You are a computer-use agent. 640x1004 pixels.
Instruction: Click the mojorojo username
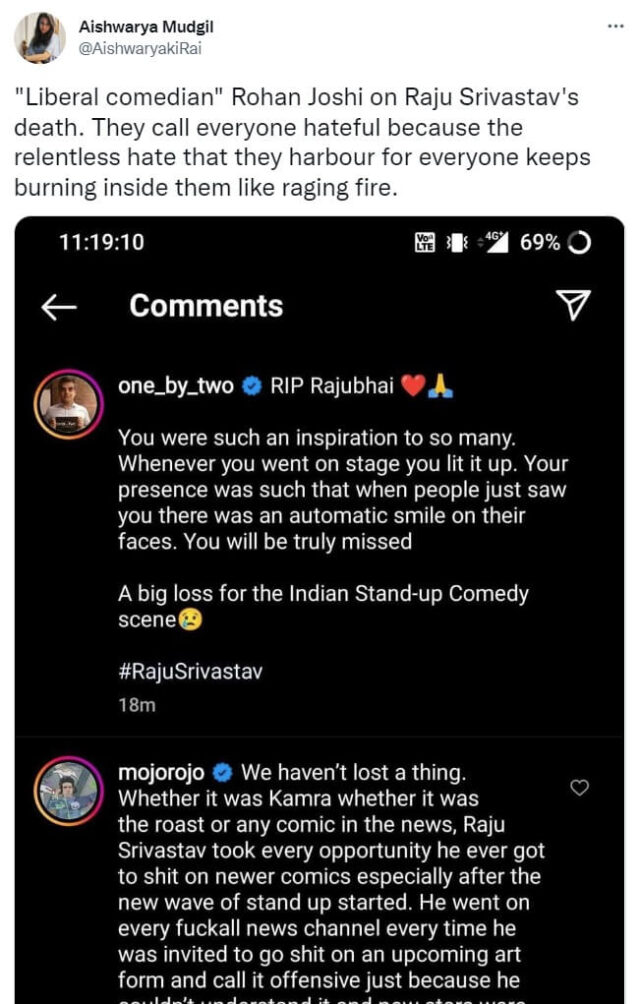pos(161,773)
